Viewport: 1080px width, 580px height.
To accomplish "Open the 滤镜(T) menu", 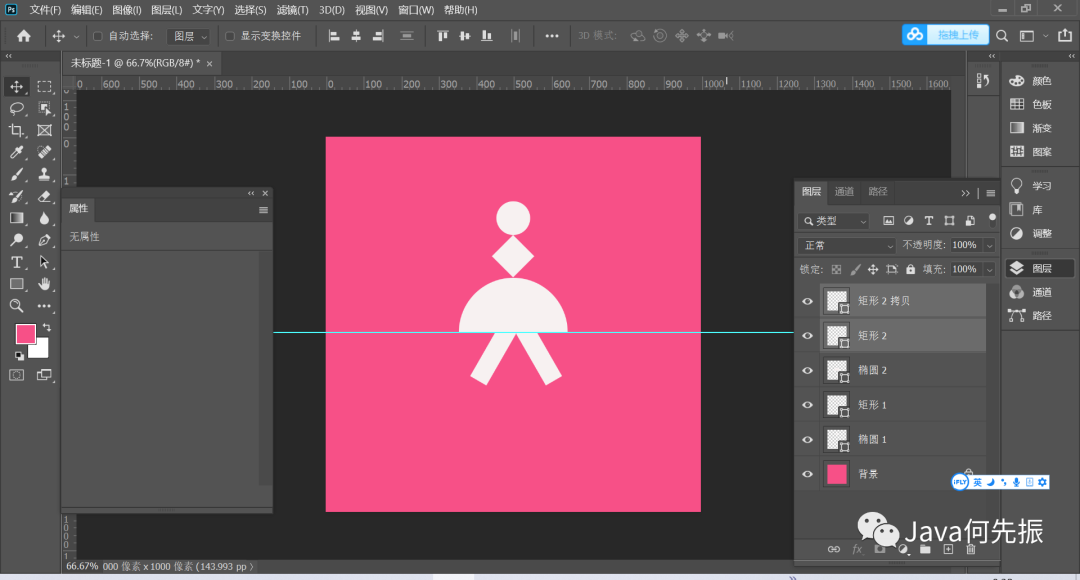I will (293, 10).
